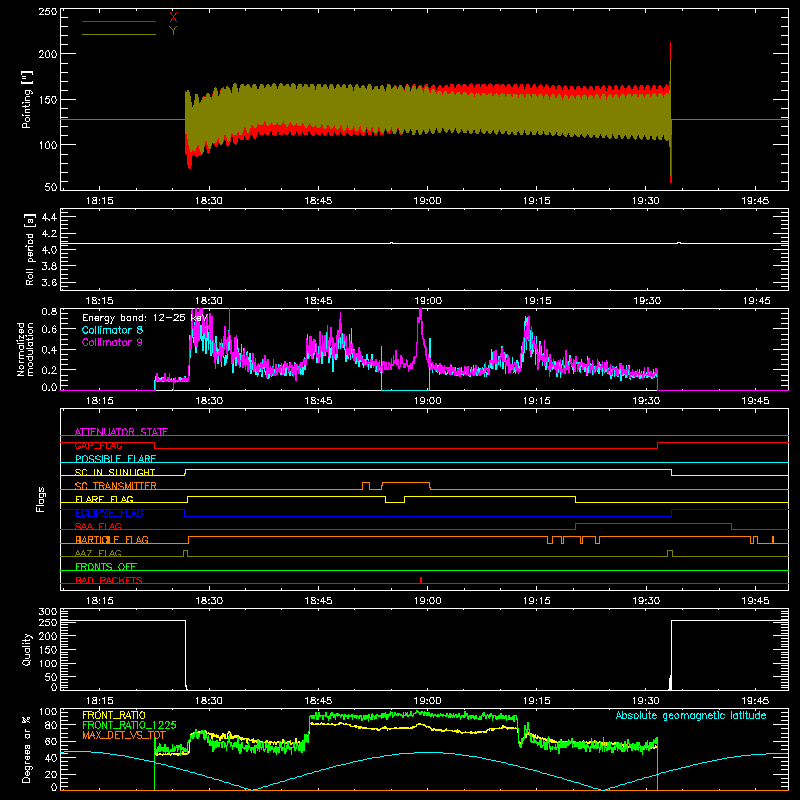Click the Collimator 8 legend entry
Screen dimensions: 800x800
(112, 330)
